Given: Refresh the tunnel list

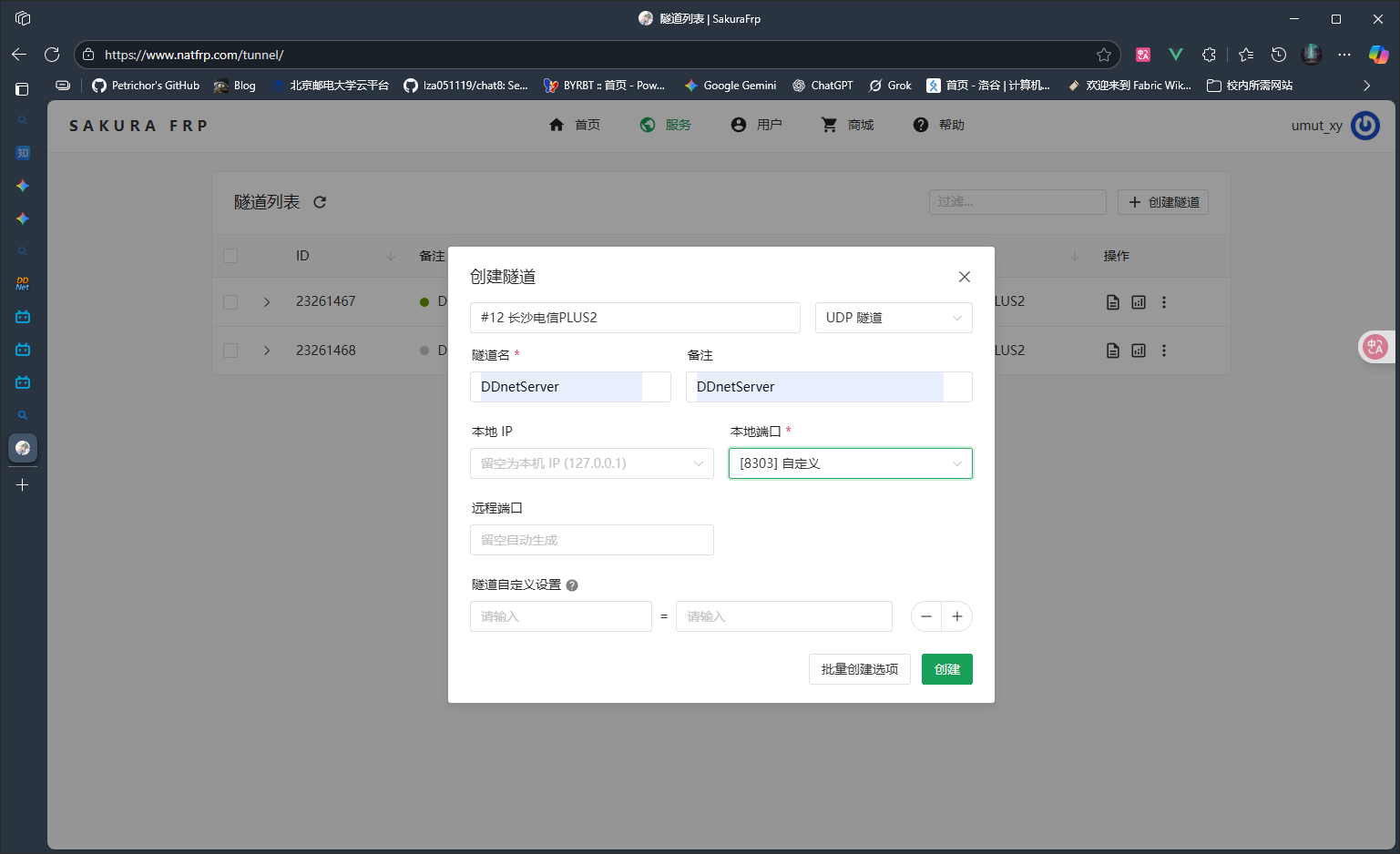Looking at the screenshot, I should coord(319,201).
